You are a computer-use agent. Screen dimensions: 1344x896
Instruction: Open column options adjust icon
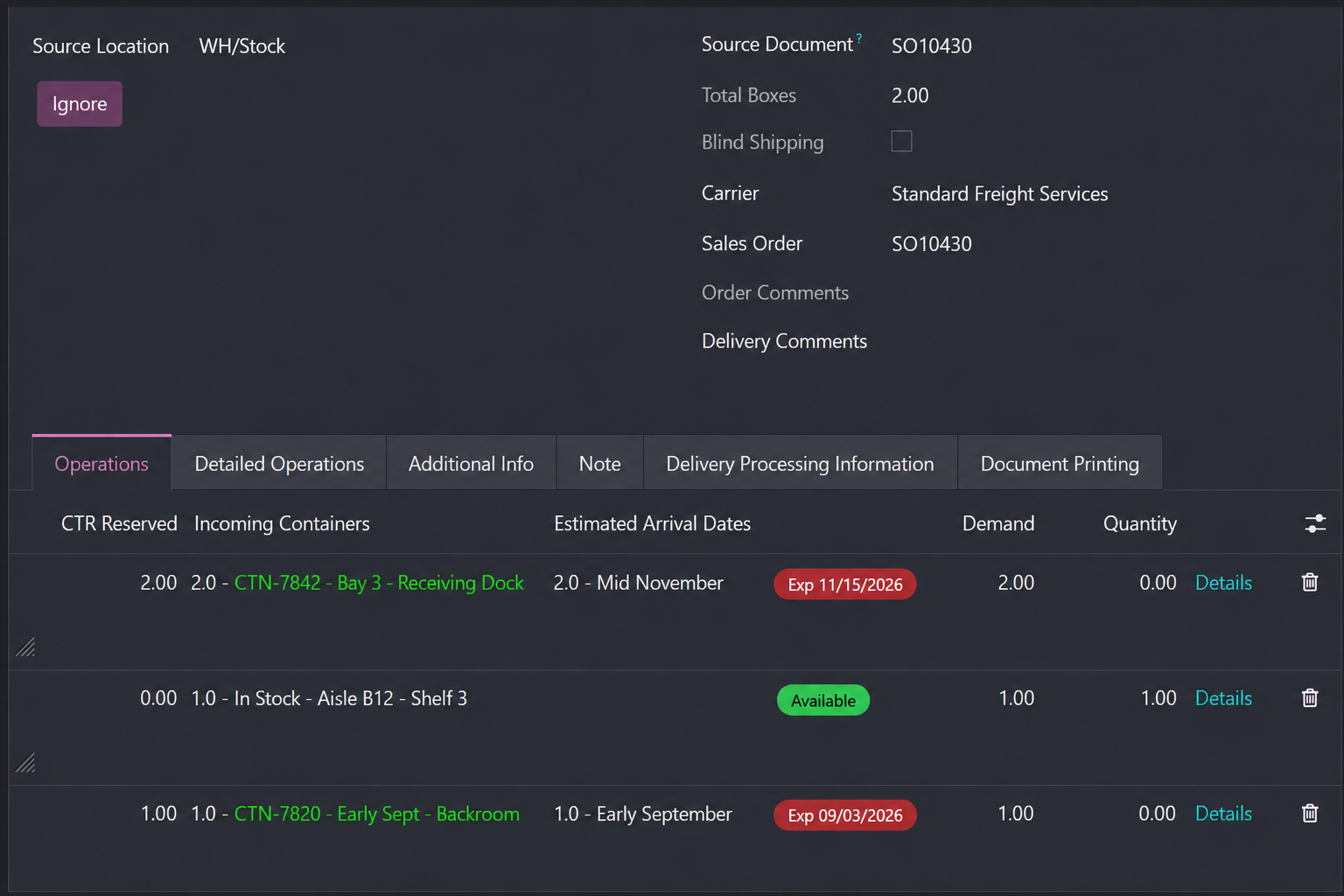click(1315, 523)
